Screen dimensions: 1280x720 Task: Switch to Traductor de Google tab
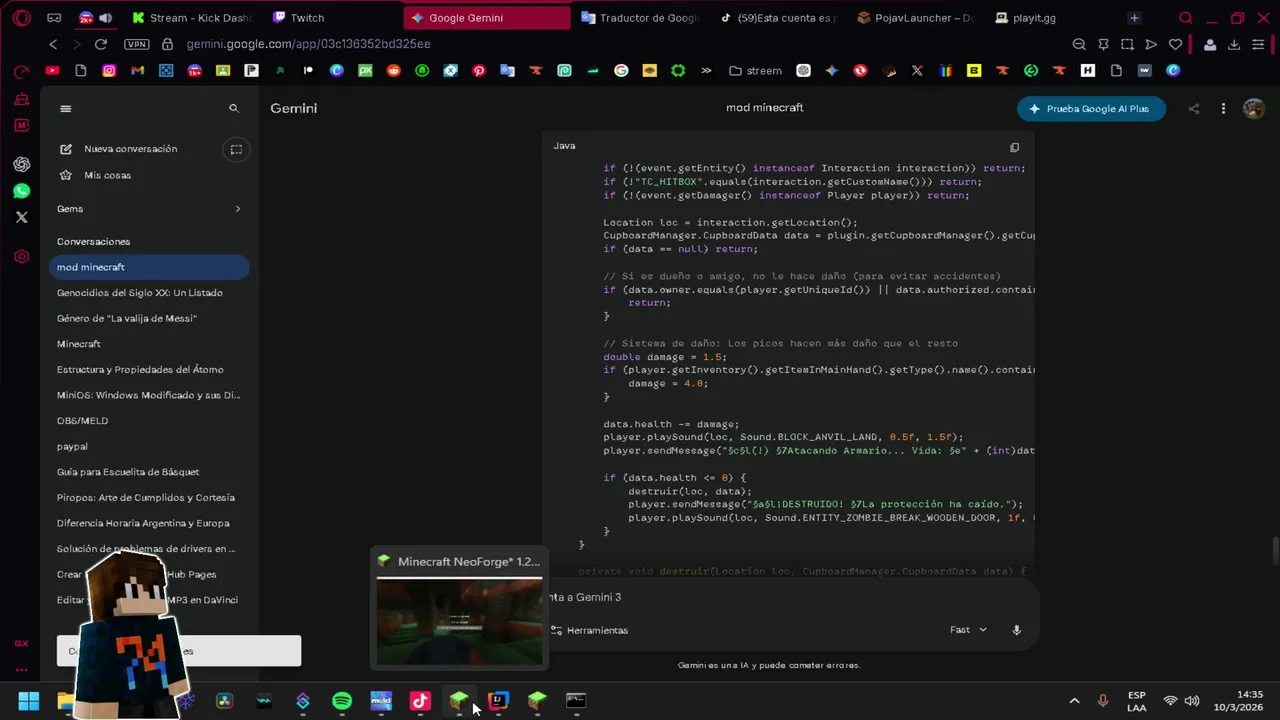[x=640, y=18]
